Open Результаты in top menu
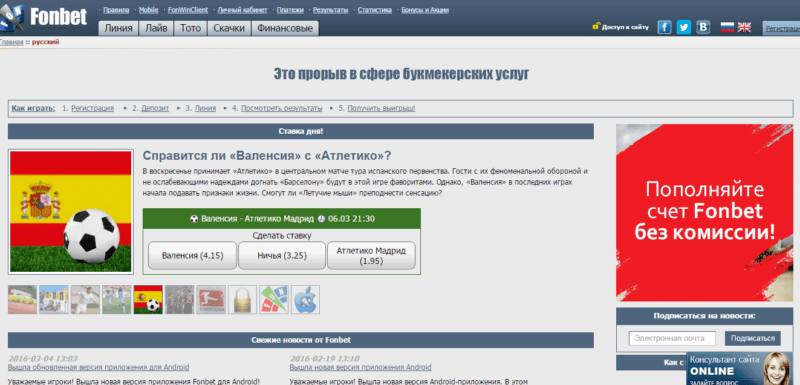Screen dimensions: 800x385 tap(331, 10)
